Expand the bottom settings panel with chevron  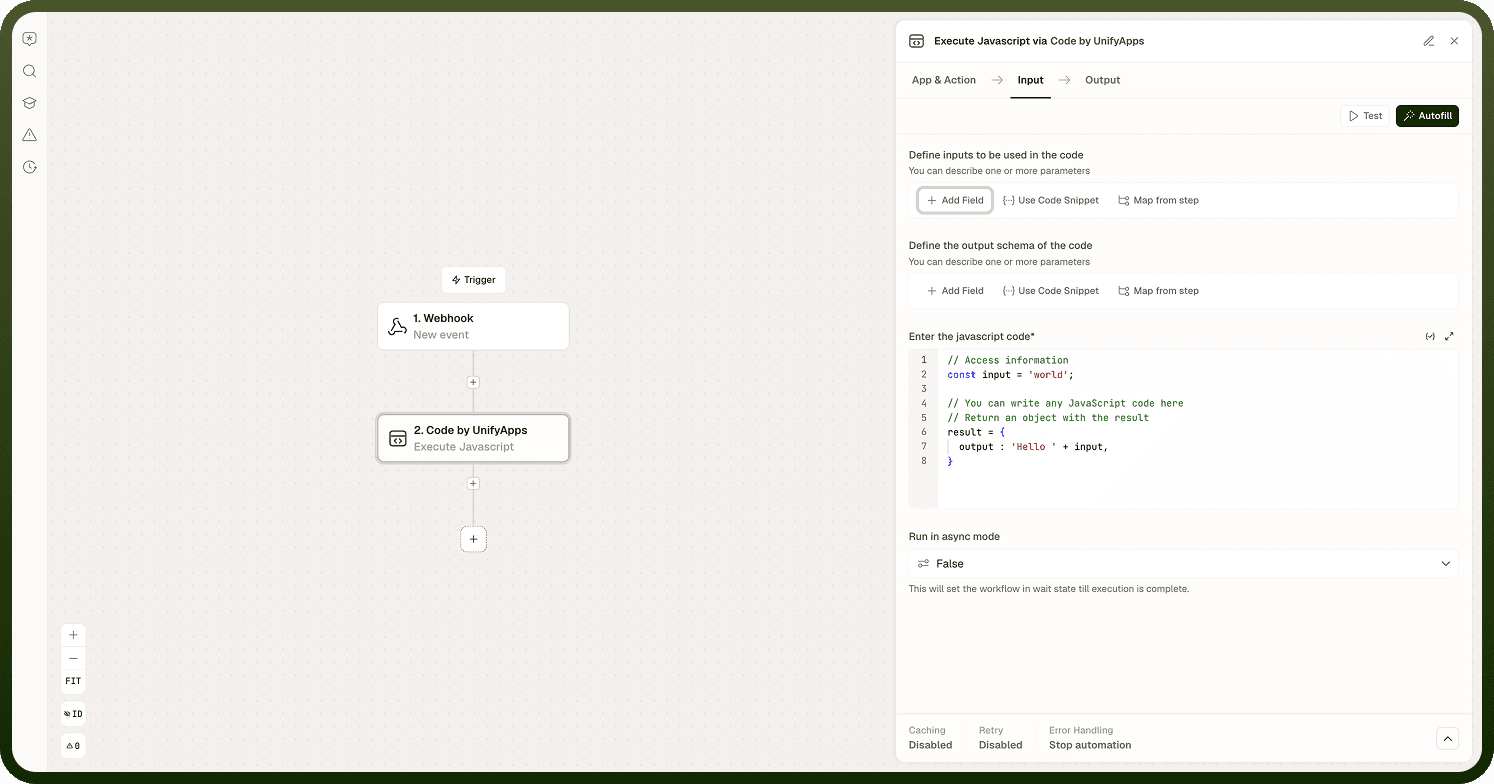(x=1447, y=739)
